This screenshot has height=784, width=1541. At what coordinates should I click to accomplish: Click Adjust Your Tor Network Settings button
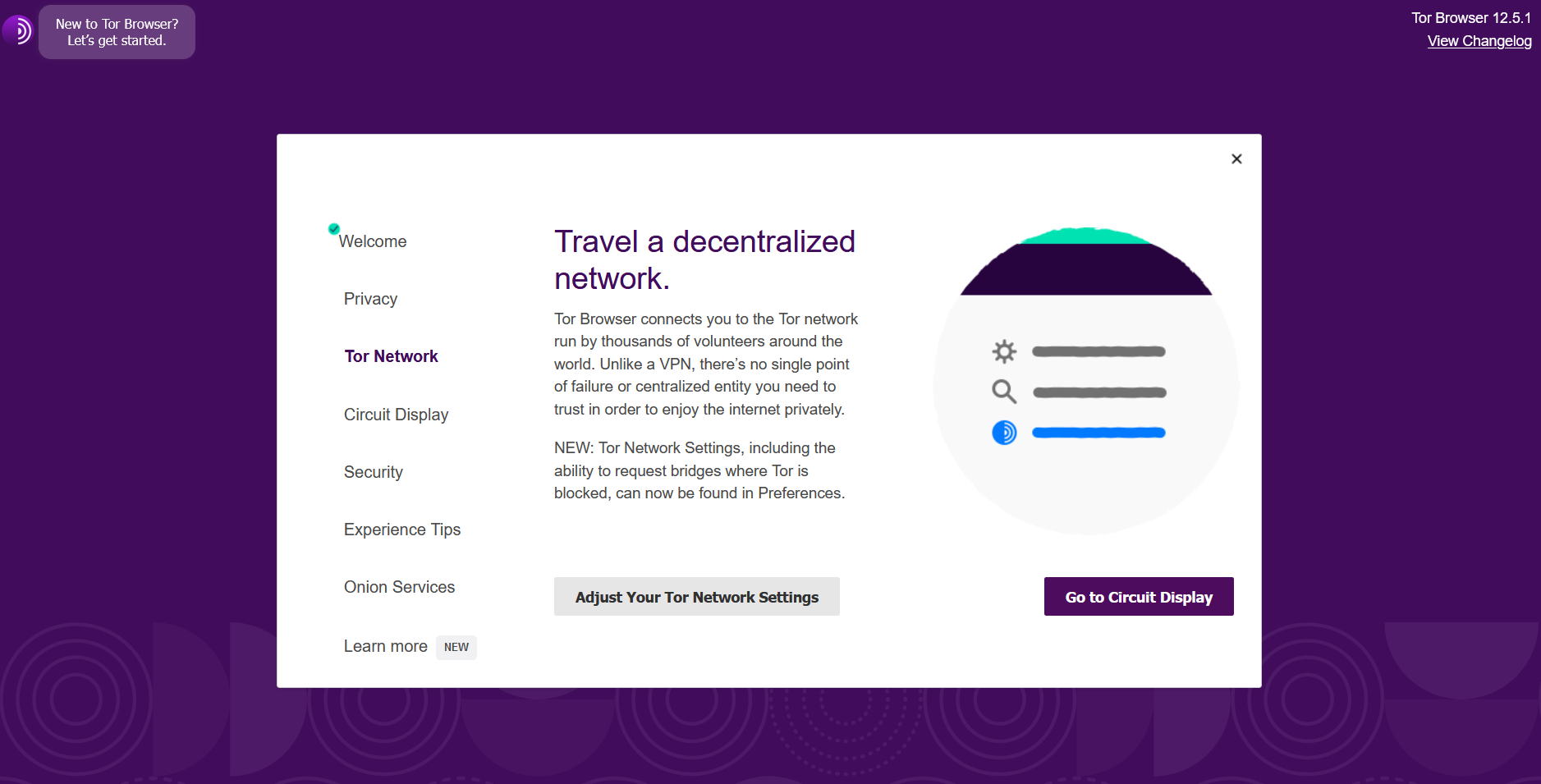tap(697, 597)
